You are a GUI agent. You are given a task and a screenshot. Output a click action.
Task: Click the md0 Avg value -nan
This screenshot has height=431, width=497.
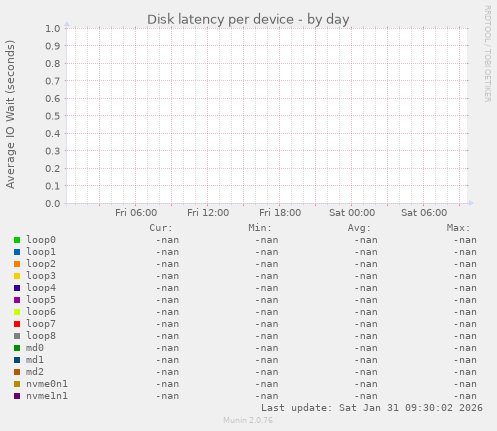pos(366,348)
